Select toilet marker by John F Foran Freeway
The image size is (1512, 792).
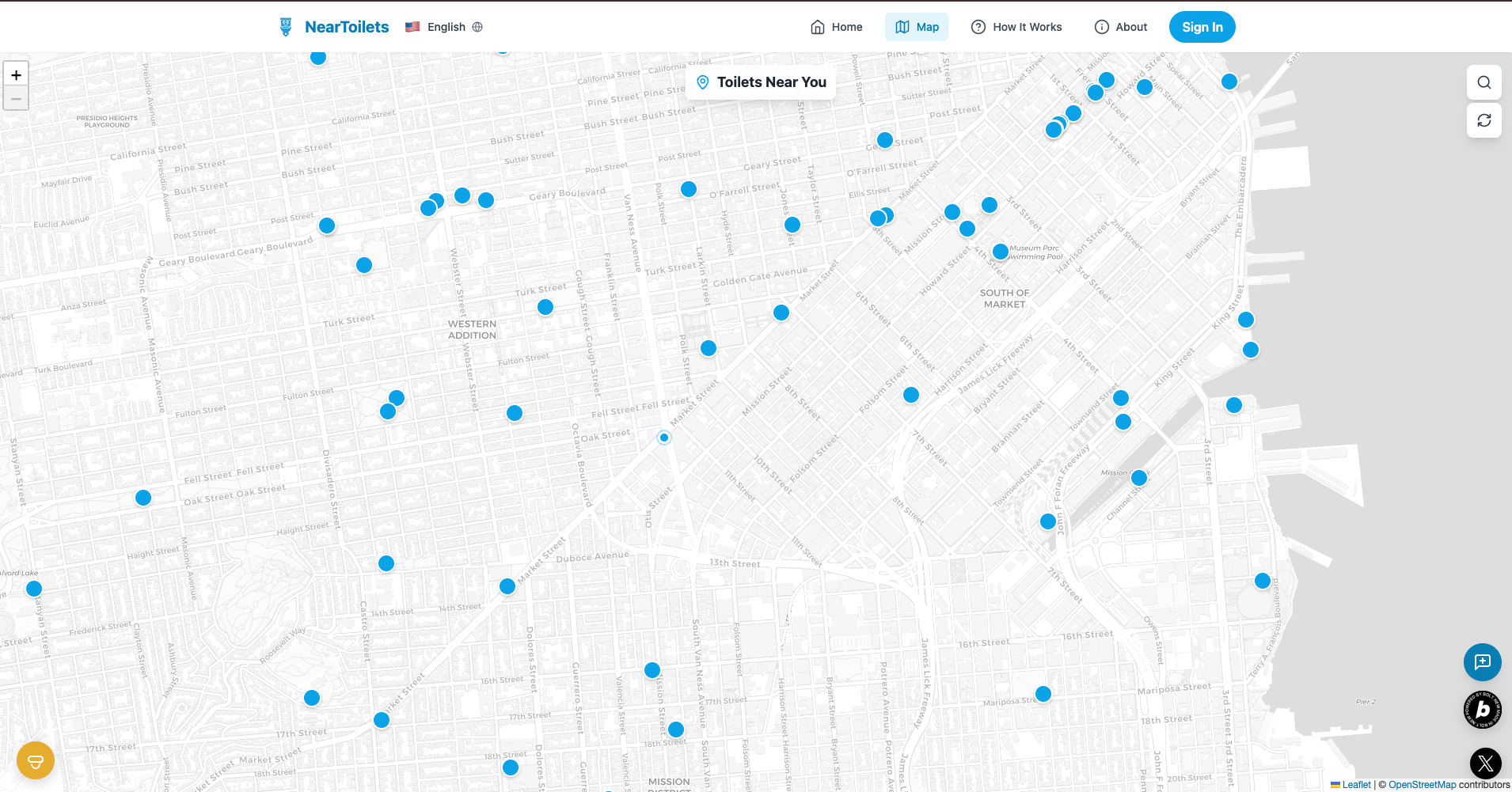pyautogui.click(x=1048, y=521)
